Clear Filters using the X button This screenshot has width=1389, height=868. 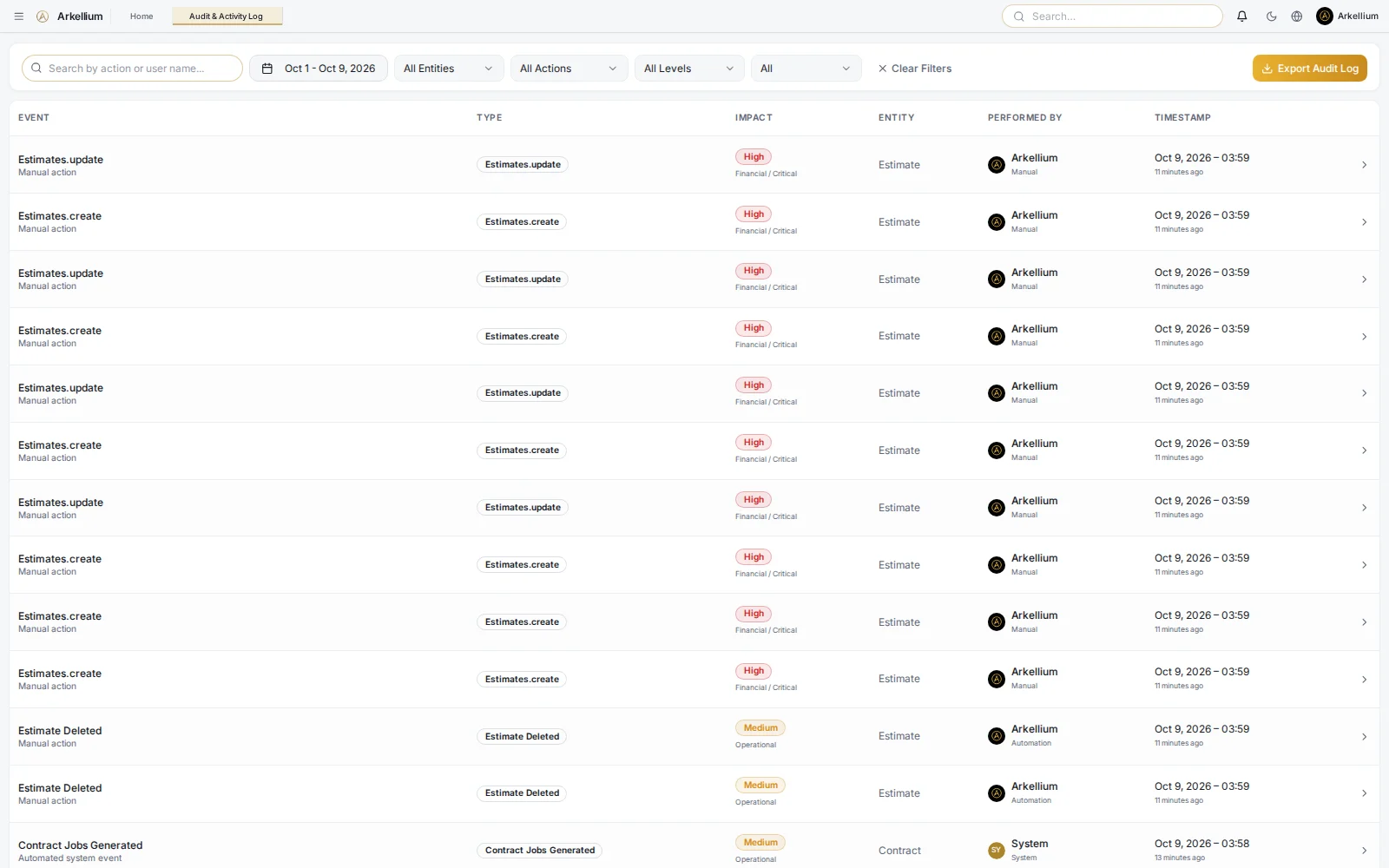pos(915,69)
